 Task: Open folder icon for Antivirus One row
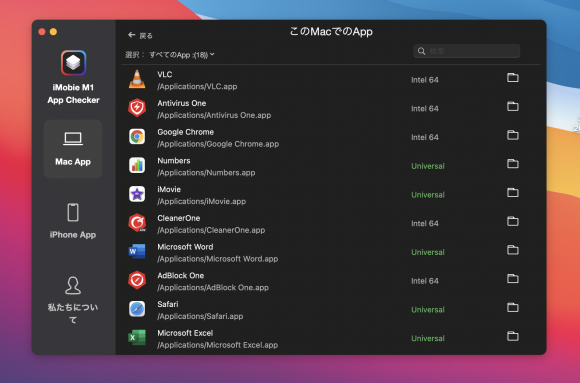513,107
